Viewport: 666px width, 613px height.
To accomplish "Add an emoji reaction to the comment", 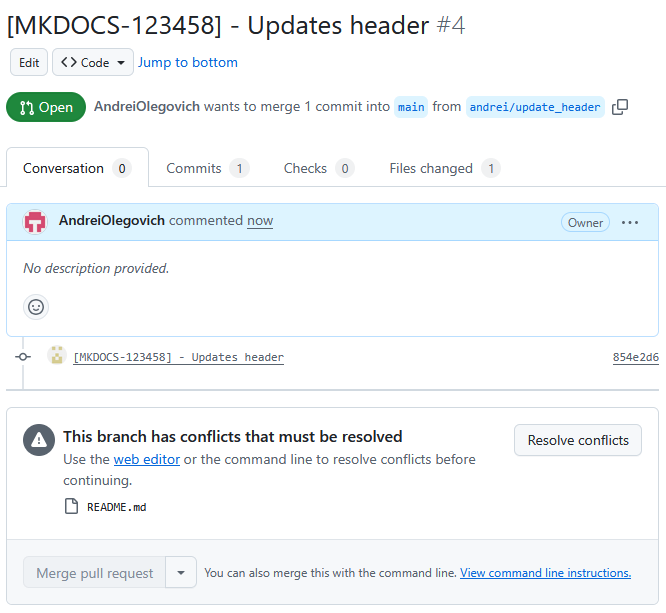I will pos(36,307).
